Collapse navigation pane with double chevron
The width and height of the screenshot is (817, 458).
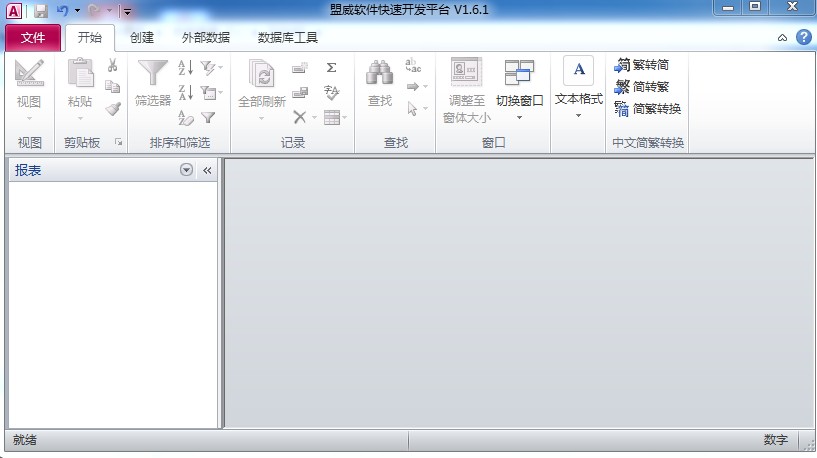[207, 170]
